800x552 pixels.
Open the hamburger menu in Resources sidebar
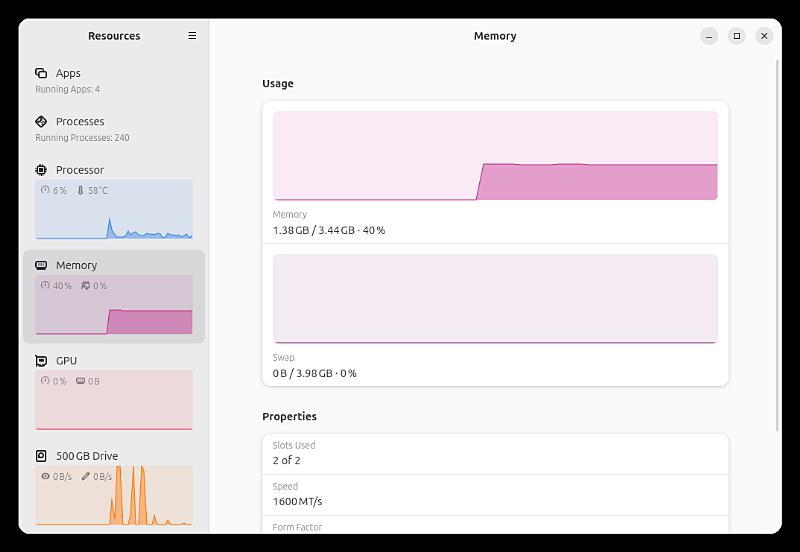192,36
